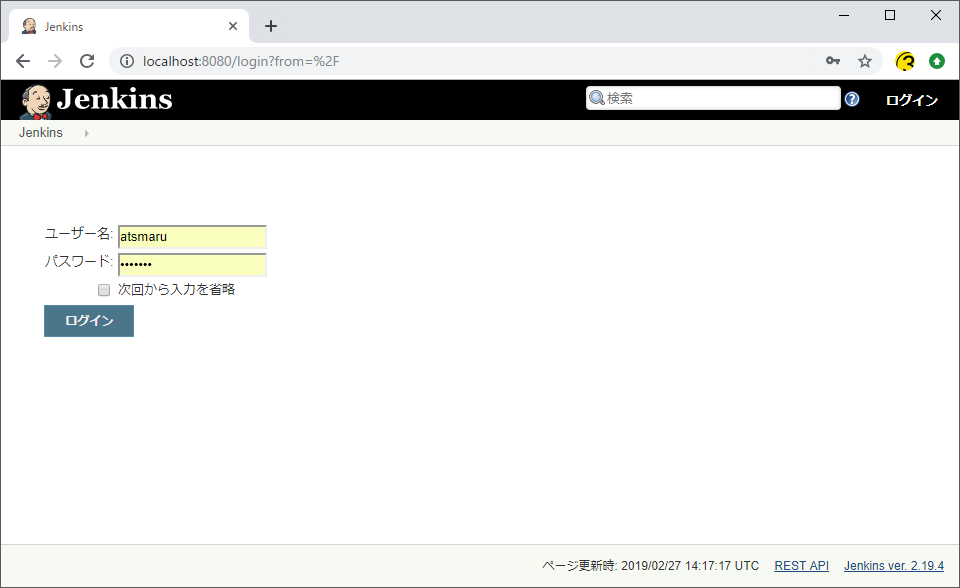Go forward to the next page
This screenshot has height=588, width=960.
[x=55, y=61]
